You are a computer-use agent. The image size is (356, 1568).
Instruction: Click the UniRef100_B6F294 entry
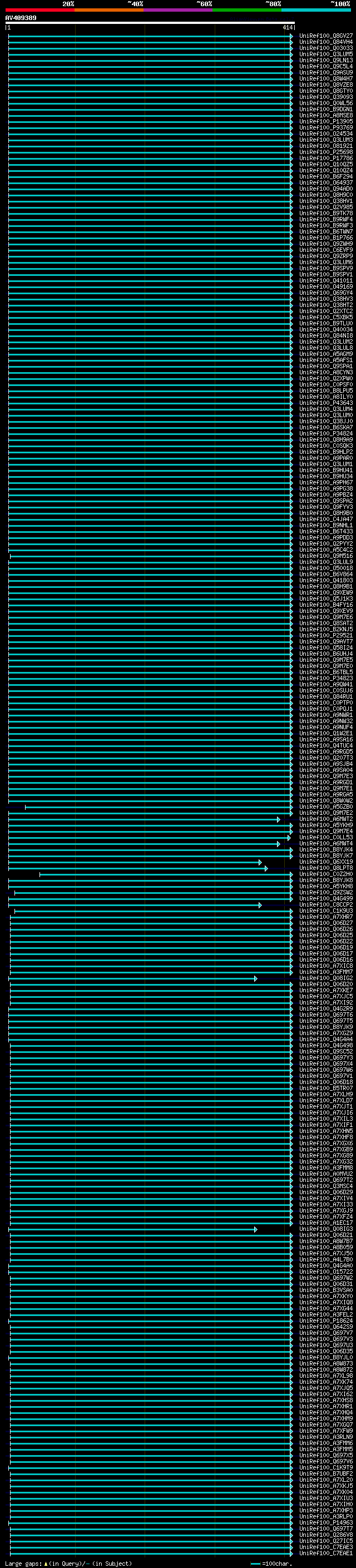click(x=325, y=176)
